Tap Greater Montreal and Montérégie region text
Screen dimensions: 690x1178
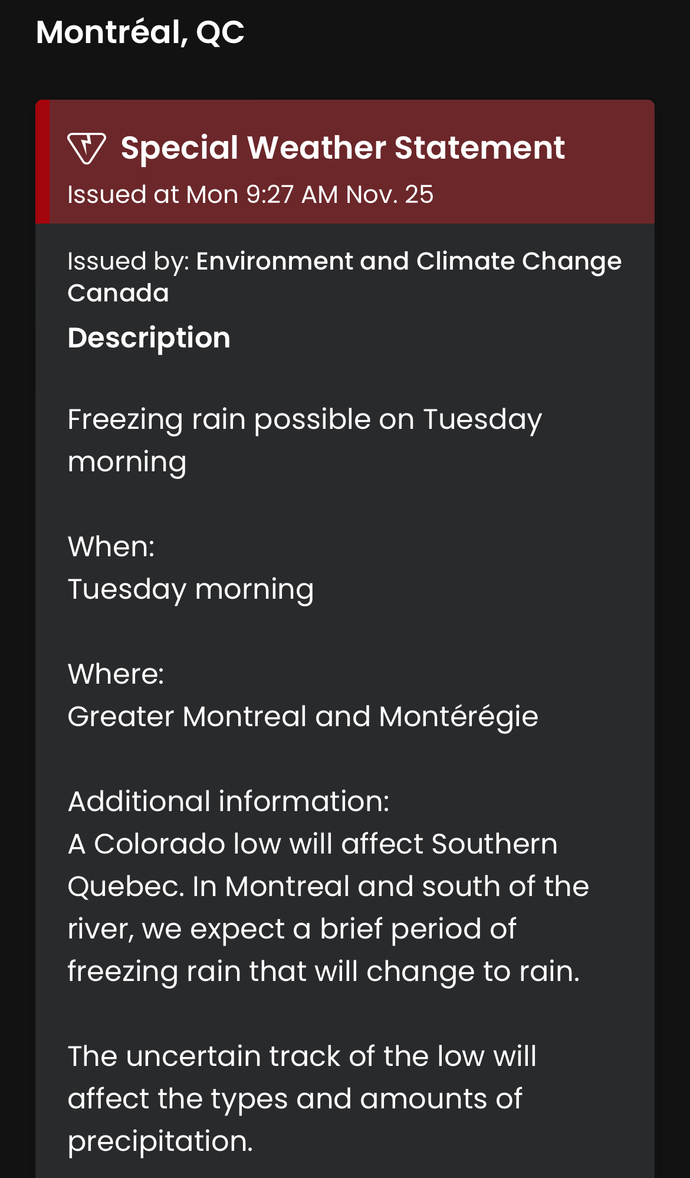click(303, 717)
